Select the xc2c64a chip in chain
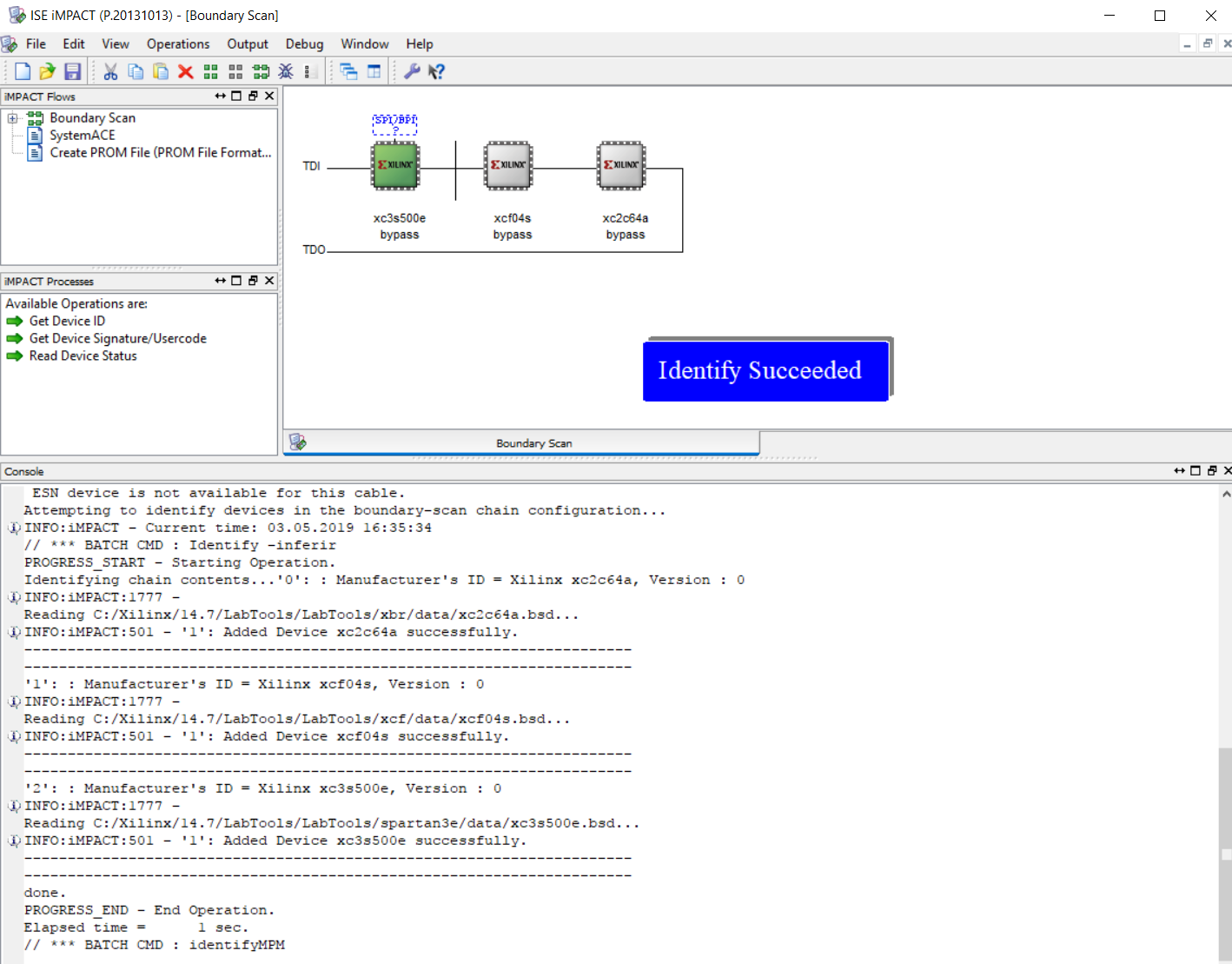Viewport: 1232px width, 964px height. coord(621,165)
